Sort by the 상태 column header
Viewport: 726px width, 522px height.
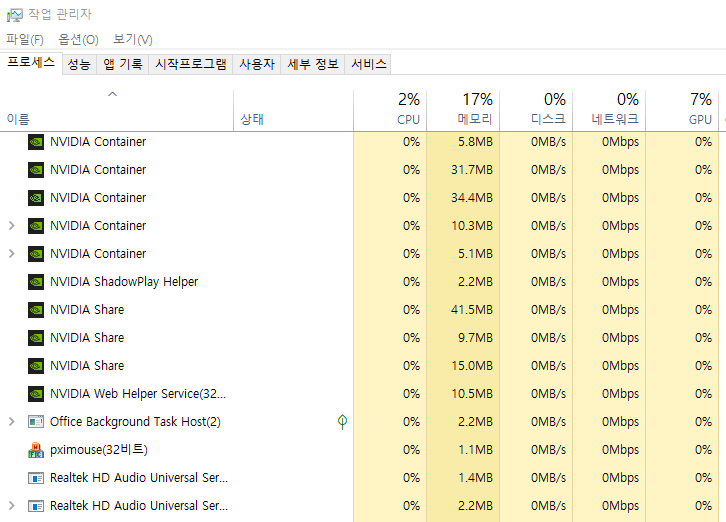[x=294, y=110]
